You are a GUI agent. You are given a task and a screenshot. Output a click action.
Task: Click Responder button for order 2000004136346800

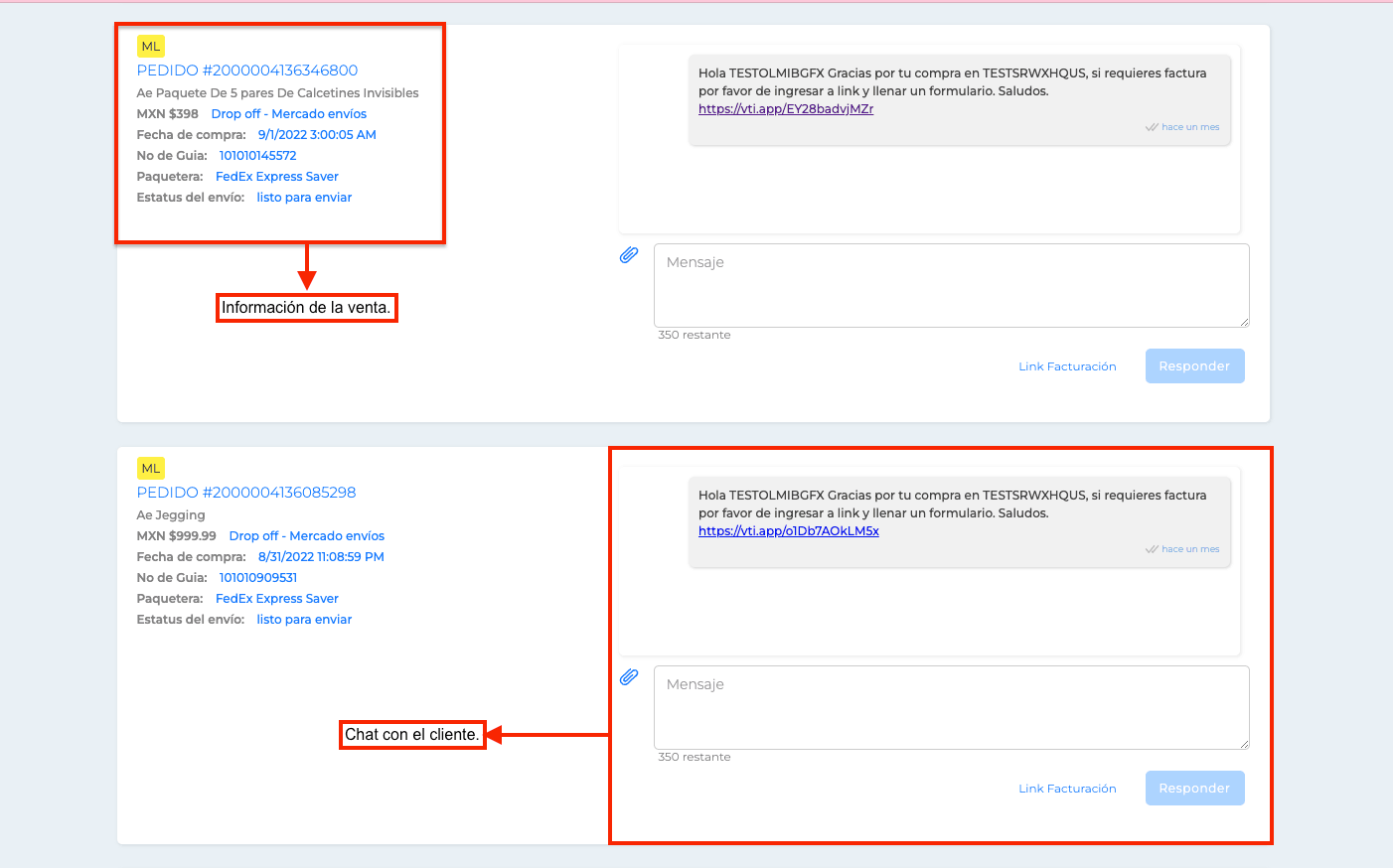coord(1194,366)
